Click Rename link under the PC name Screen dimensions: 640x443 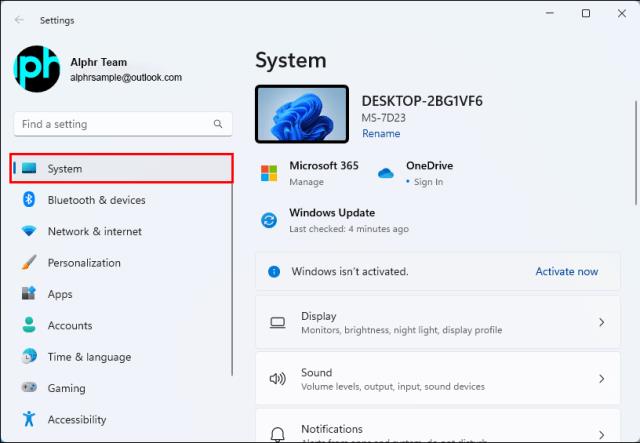(381, 134)
